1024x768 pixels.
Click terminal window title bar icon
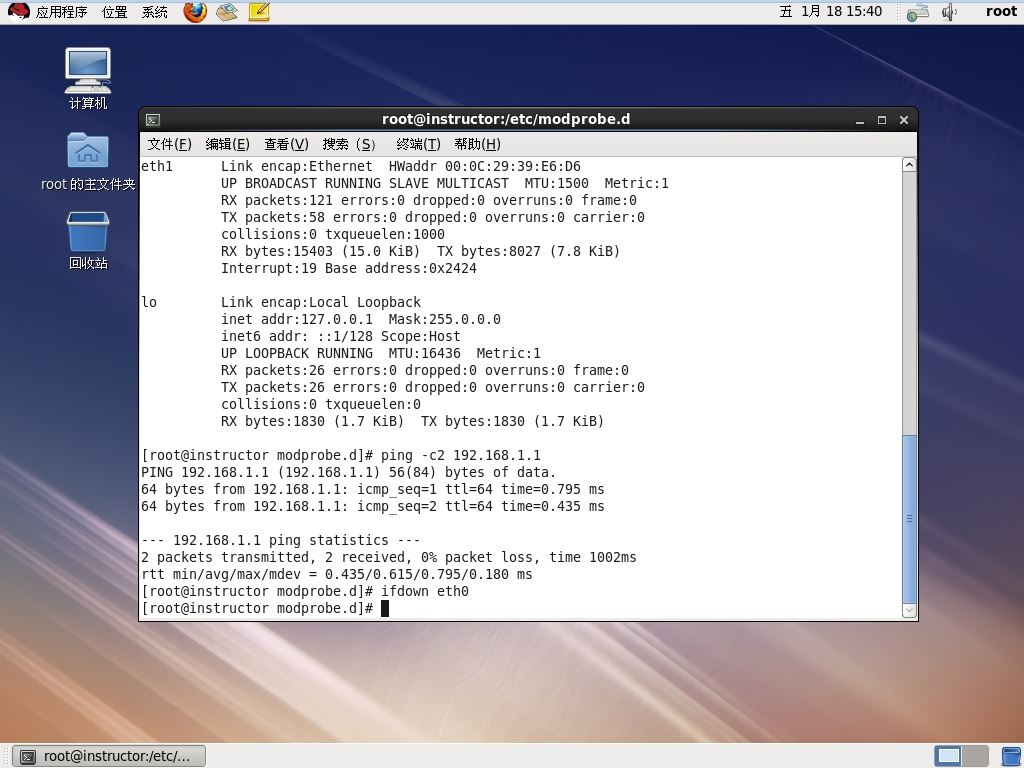click(153, 120)
